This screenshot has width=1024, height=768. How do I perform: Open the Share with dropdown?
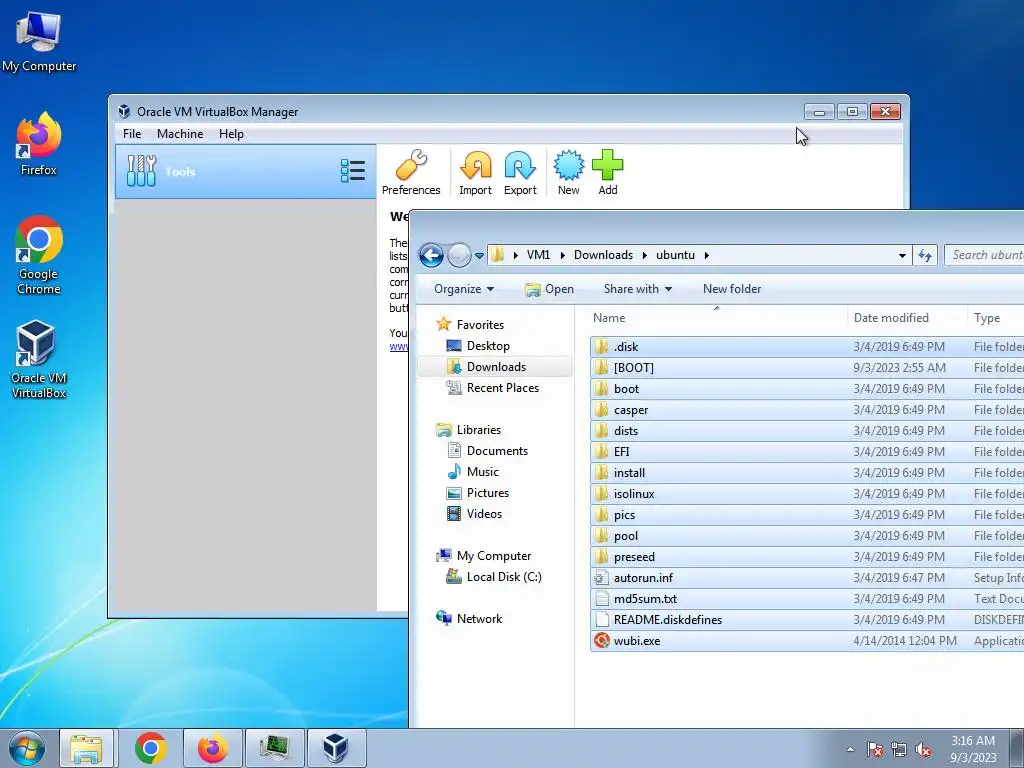coord(637,289)
